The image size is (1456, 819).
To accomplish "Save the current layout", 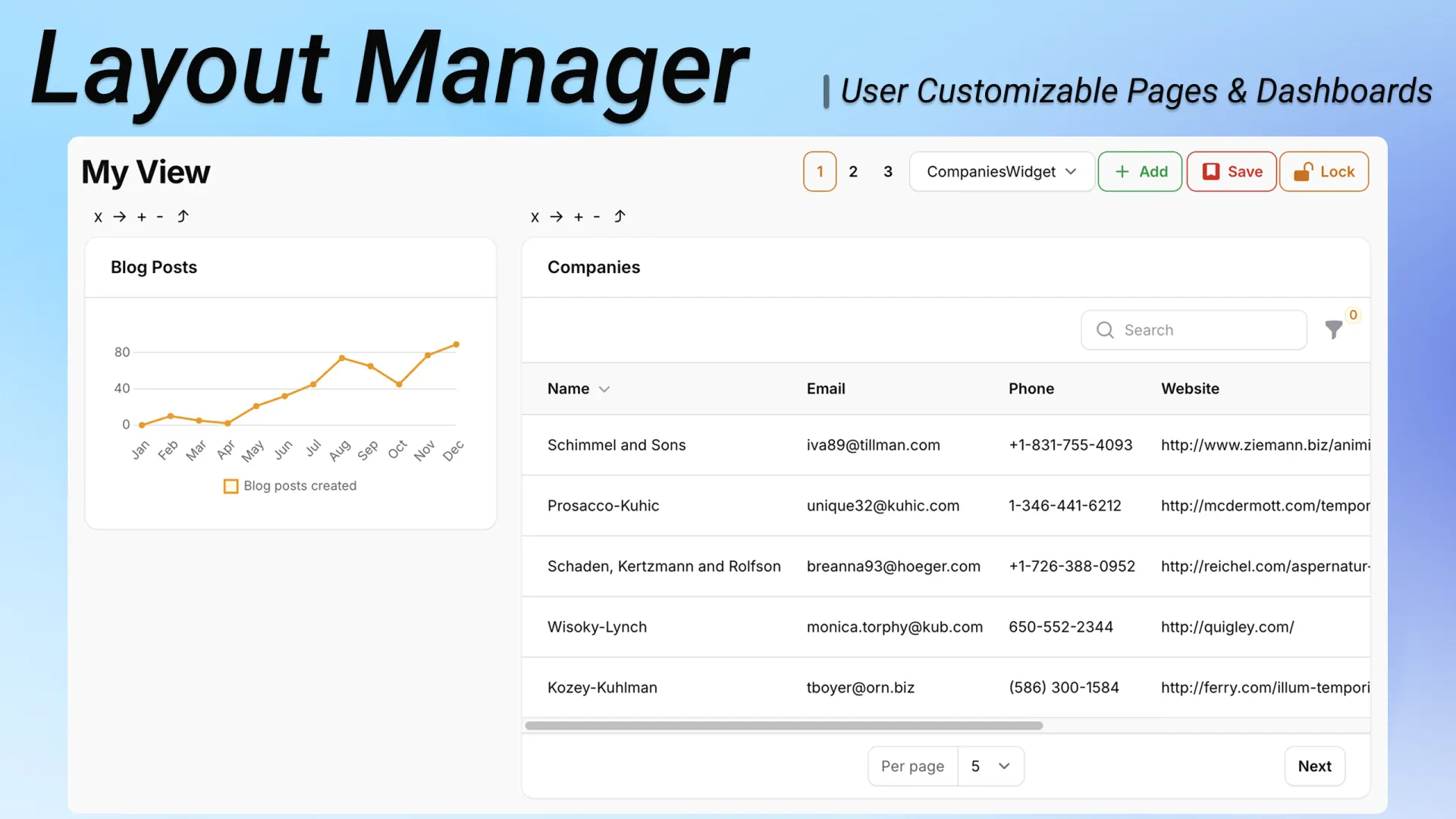I will [x=1231, y=171].
